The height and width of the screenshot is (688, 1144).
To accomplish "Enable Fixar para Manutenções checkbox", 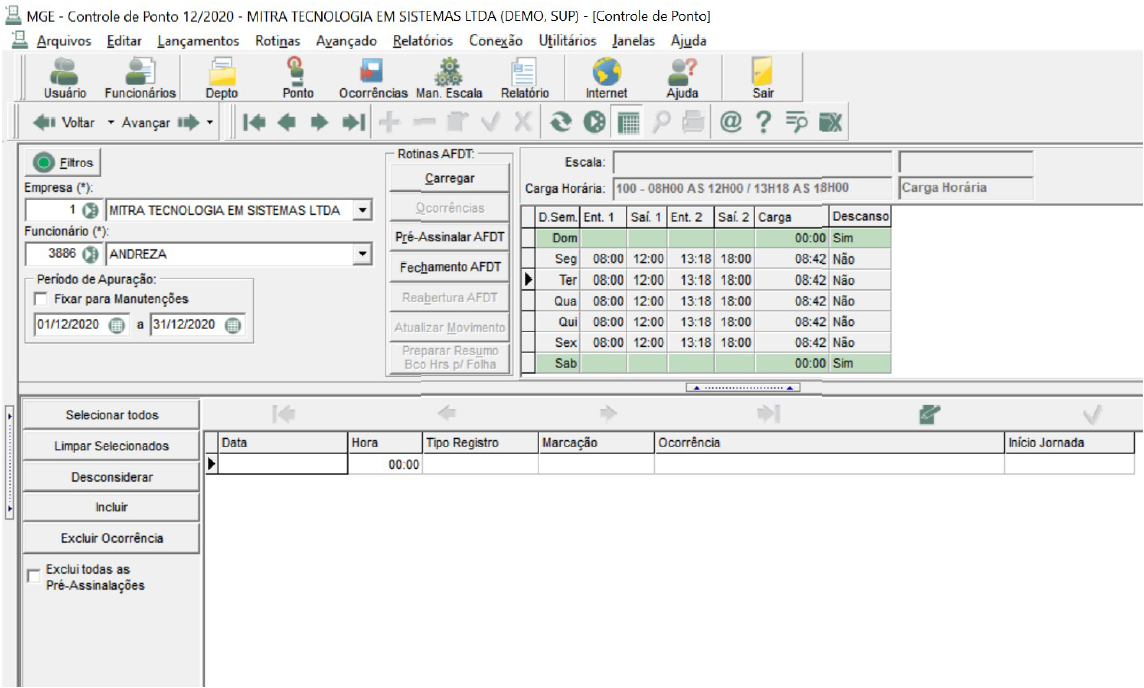I will coord(41,299).
